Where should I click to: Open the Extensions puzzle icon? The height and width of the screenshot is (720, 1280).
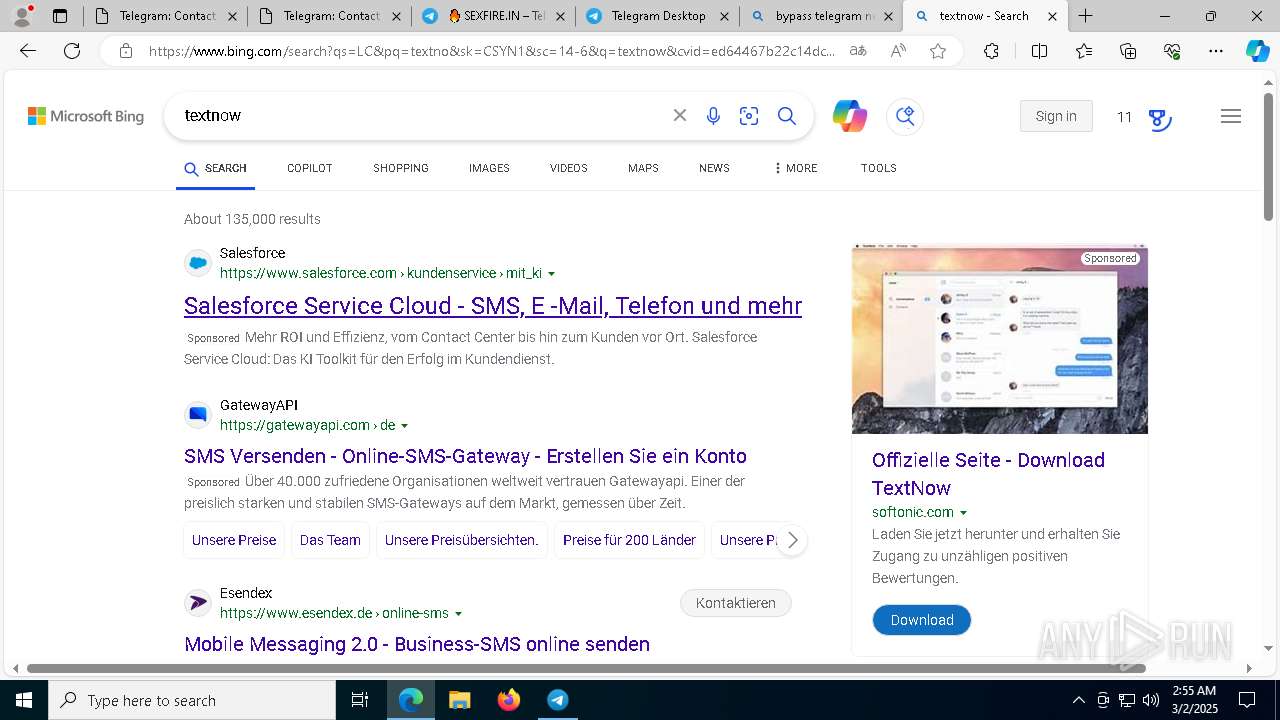pyautogui.click(x=991, y=51)
